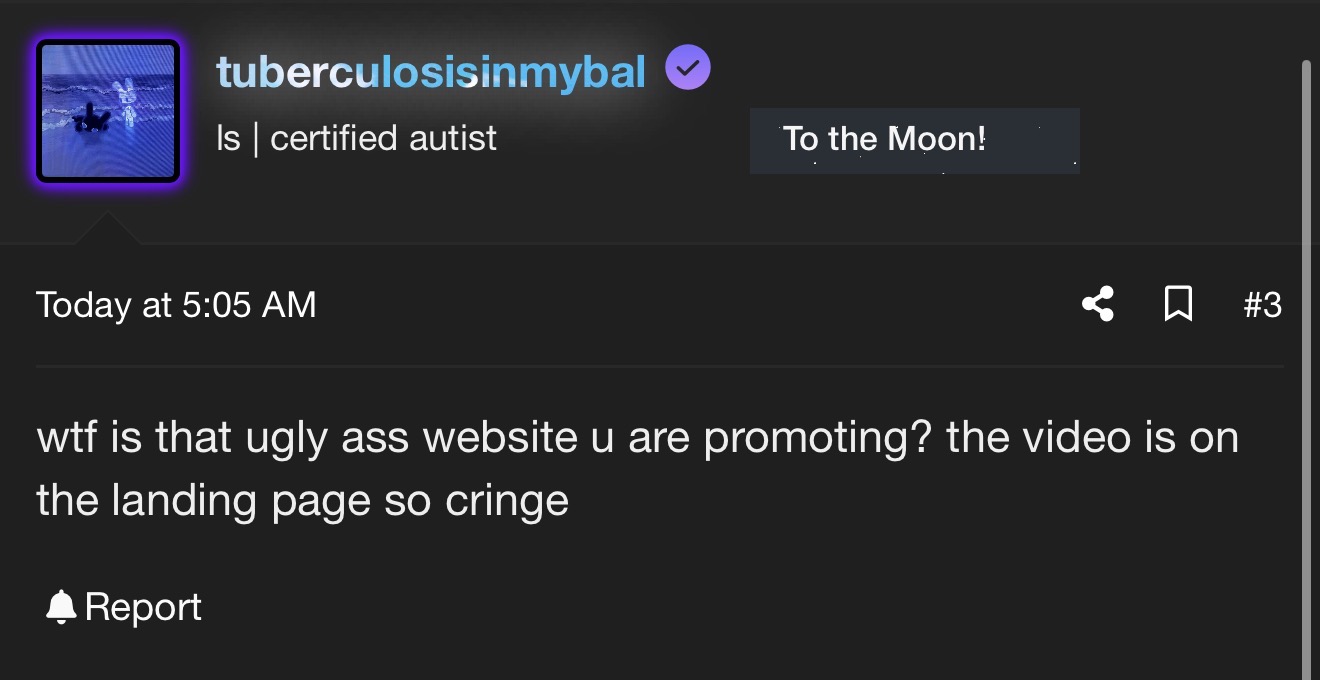Screen dimensions: 1320x680
Task: Click the To the Moon! banner
Action: tap(914, 141)
